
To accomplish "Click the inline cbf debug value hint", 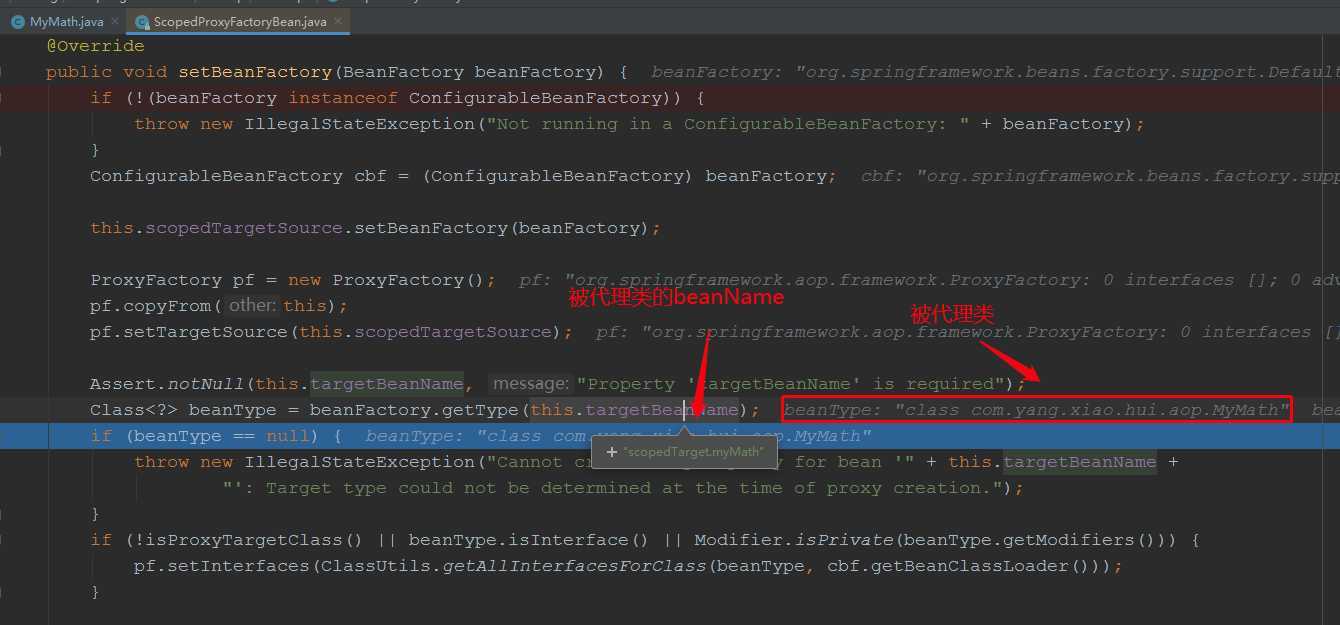I will click(1100, 176).
